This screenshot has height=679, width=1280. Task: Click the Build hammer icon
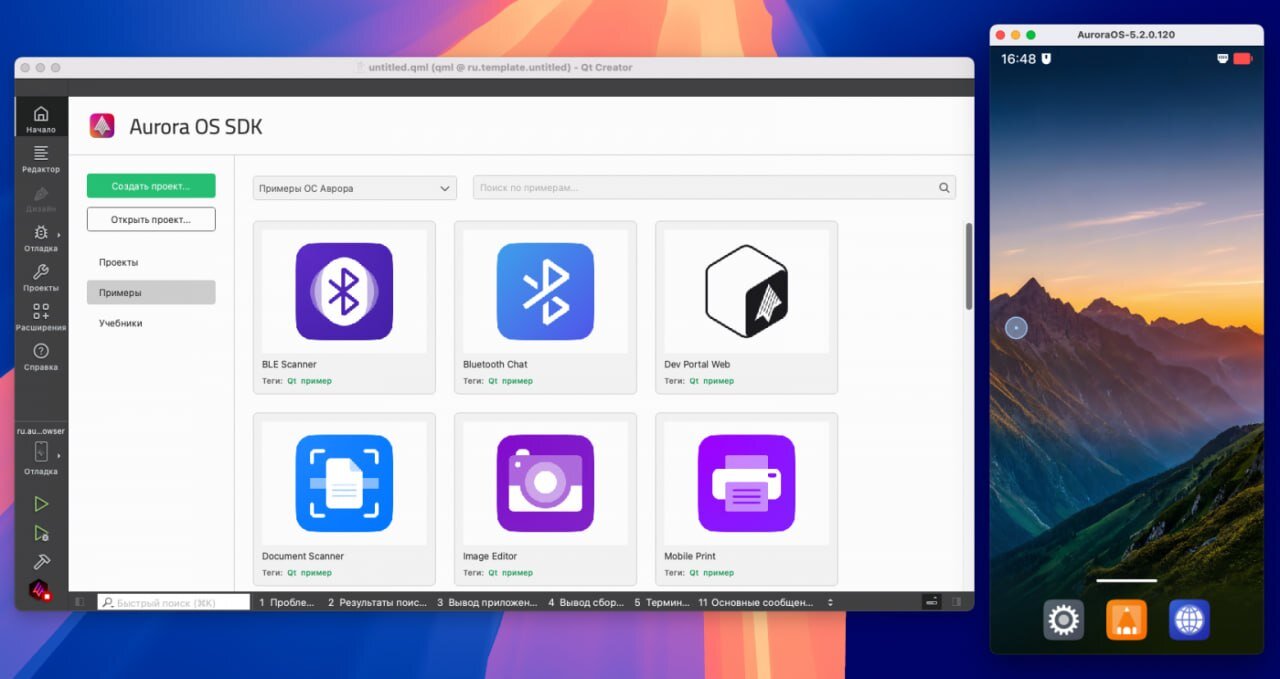coord(41,561)
